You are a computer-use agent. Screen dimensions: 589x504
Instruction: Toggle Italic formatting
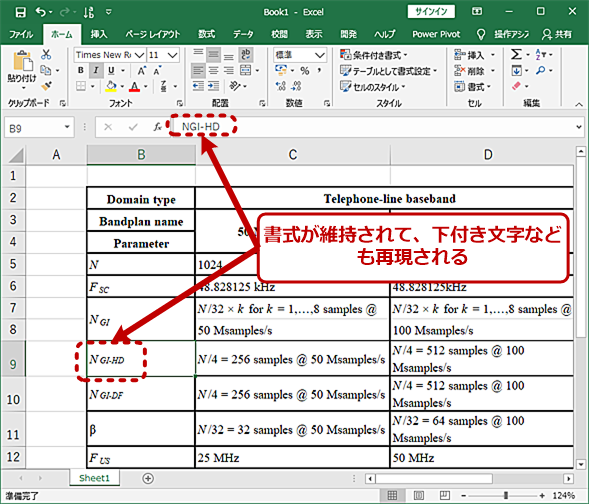coord(96,70)
